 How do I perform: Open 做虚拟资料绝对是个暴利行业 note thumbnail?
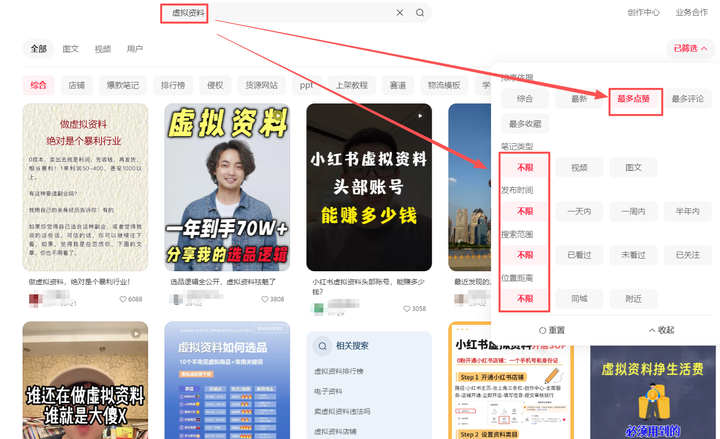(85, 187)
